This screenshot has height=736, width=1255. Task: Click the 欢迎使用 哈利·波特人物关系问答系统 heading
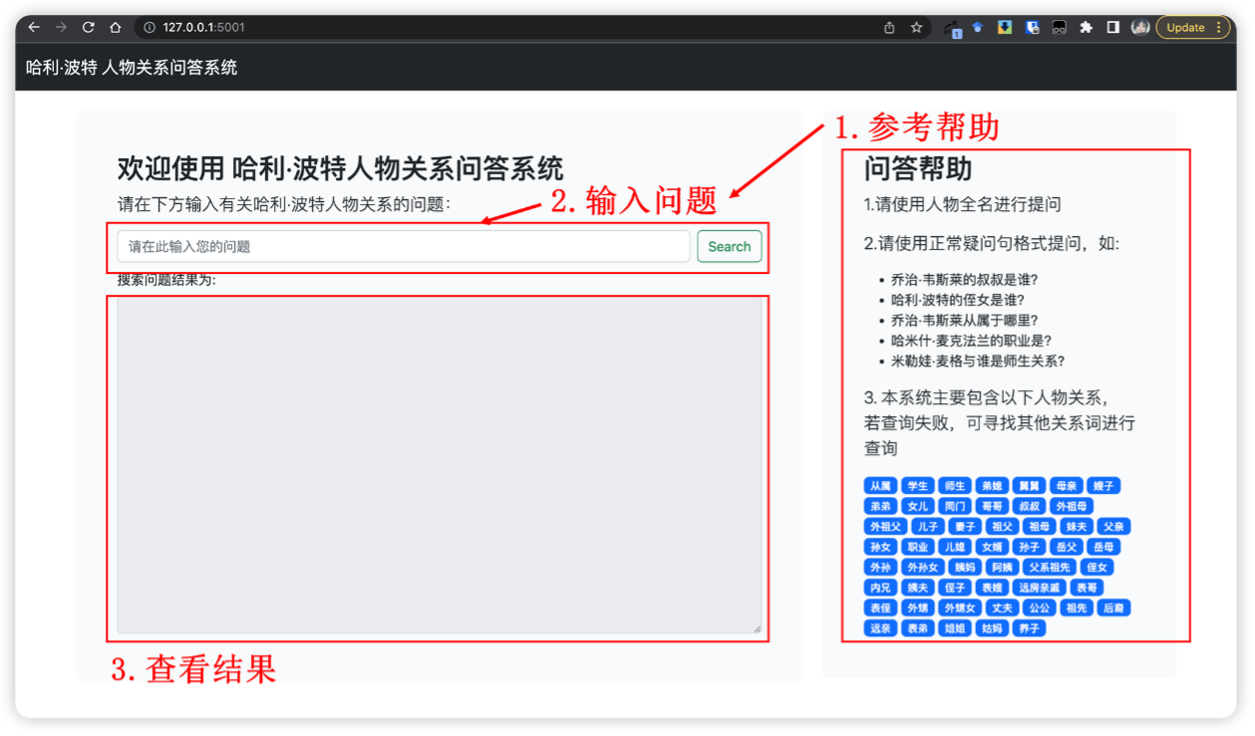pyautogui.click(x=340, y=168)
